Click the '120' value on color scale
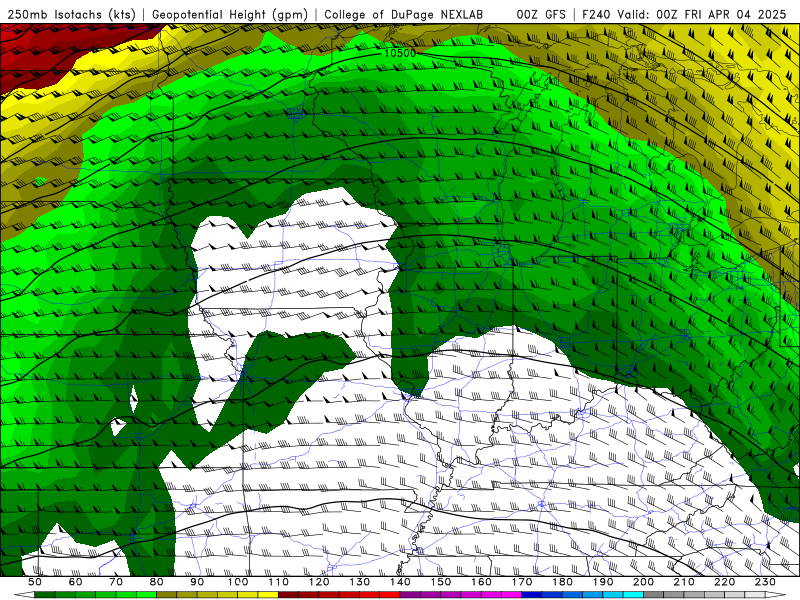This screenshot has height=600, width=800. [x=319, y=582]
